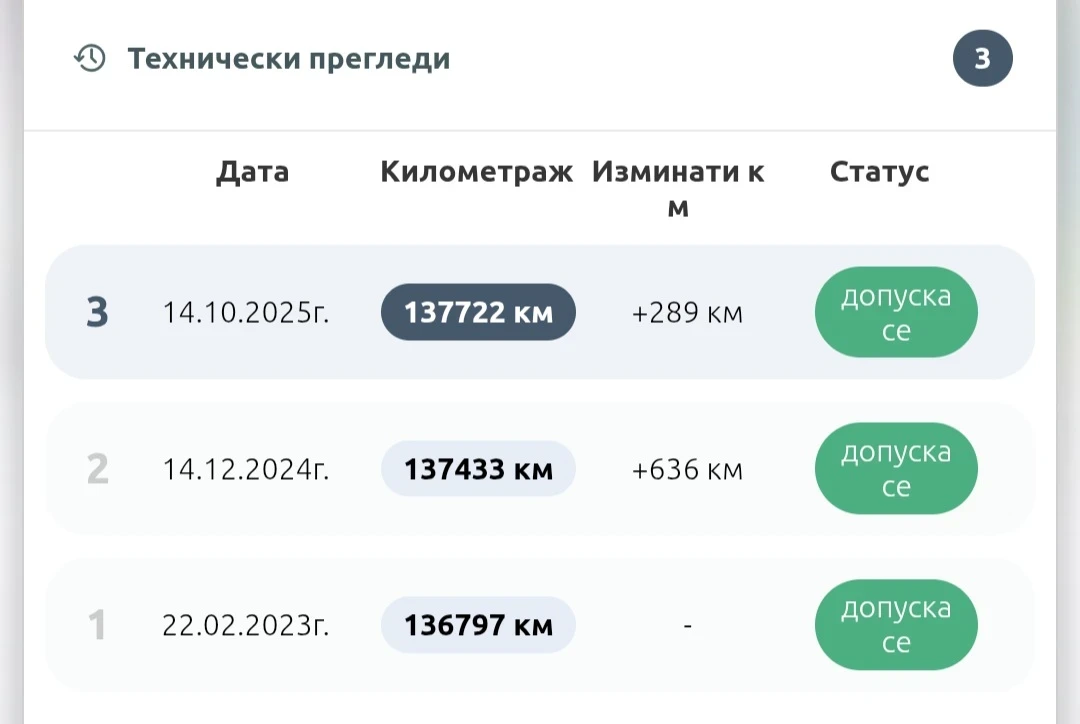The height and width of the screenshot is (724, 1080).
Task: Click the 137722 км mileage badge
Action: [x=478, y=313]
